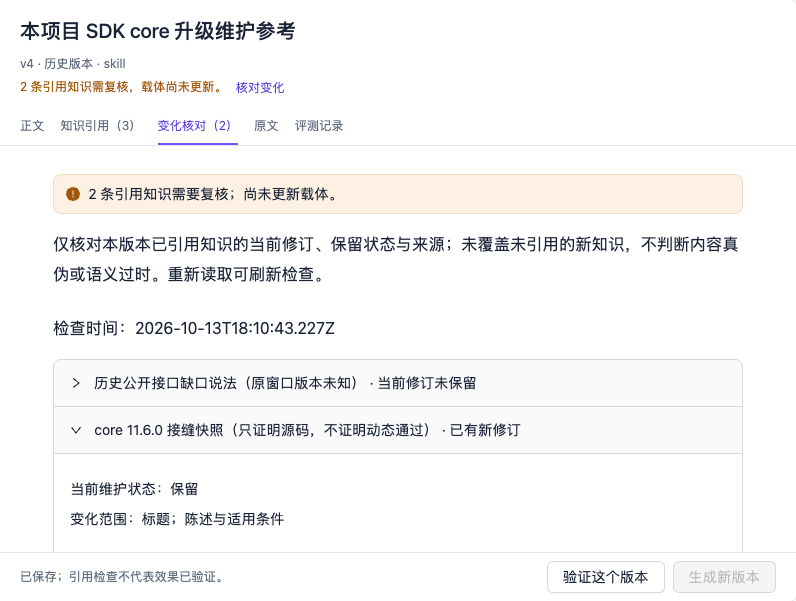Click the paragraph starting 仅核对本版本已引用知识
Image resolution: width=796 pixels, height=601 pixels.
396,259
